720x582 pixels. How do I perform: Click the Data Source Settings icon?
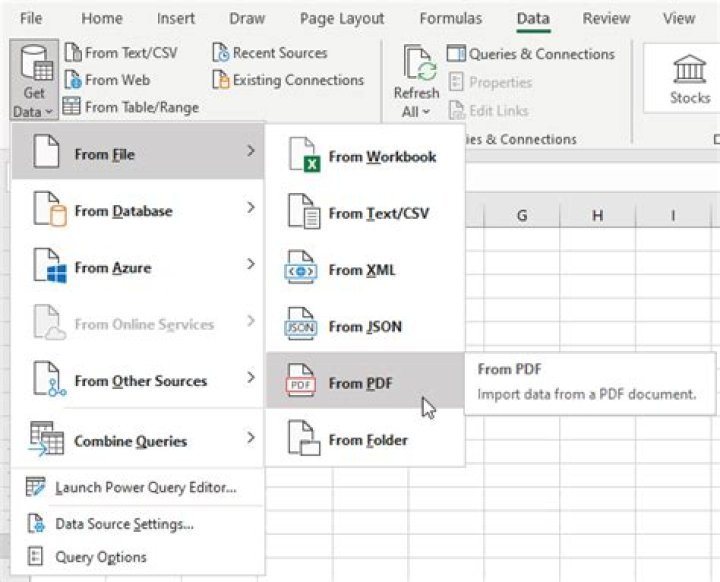[x=36, y=523]
